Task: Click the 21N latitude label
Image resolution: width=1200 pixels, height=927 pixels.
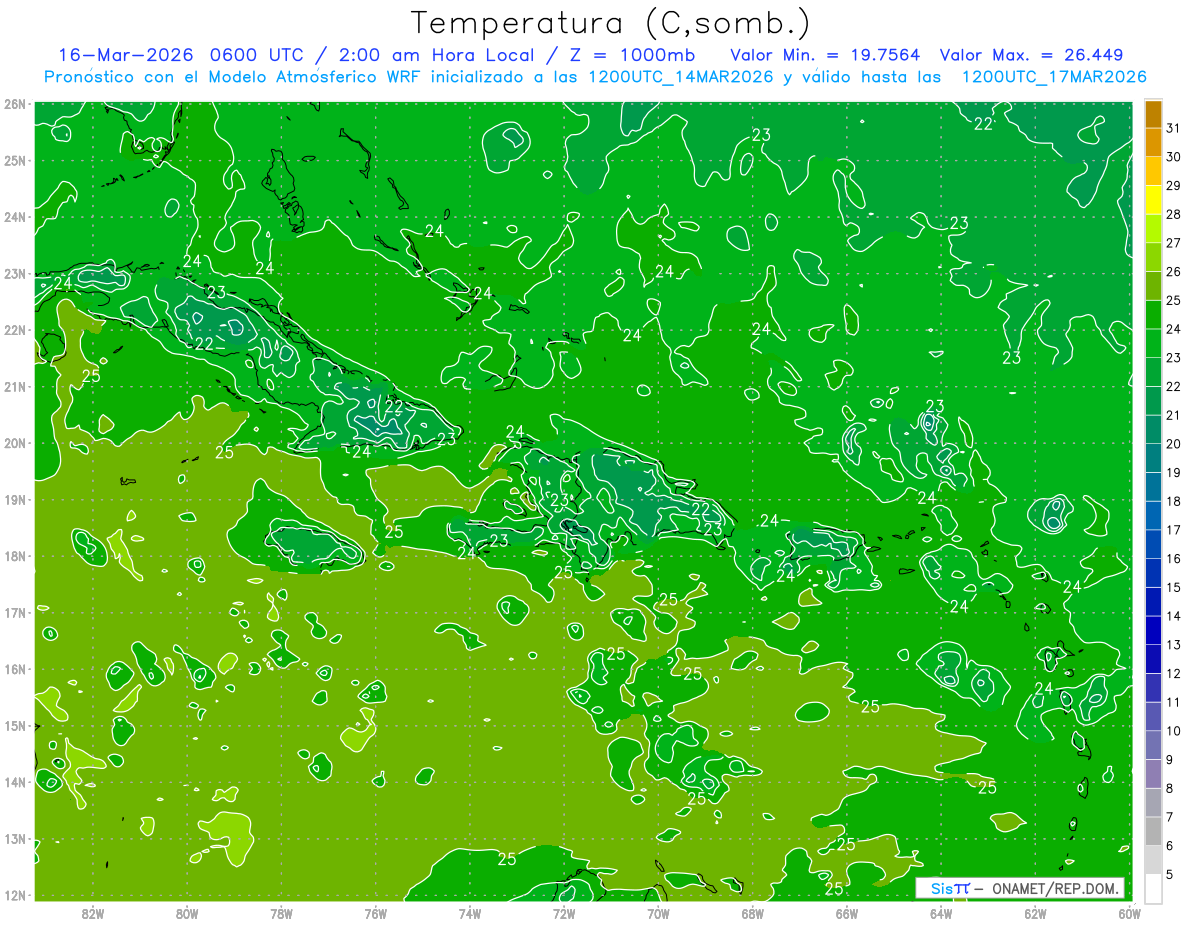Action: [x=14, y=386]
